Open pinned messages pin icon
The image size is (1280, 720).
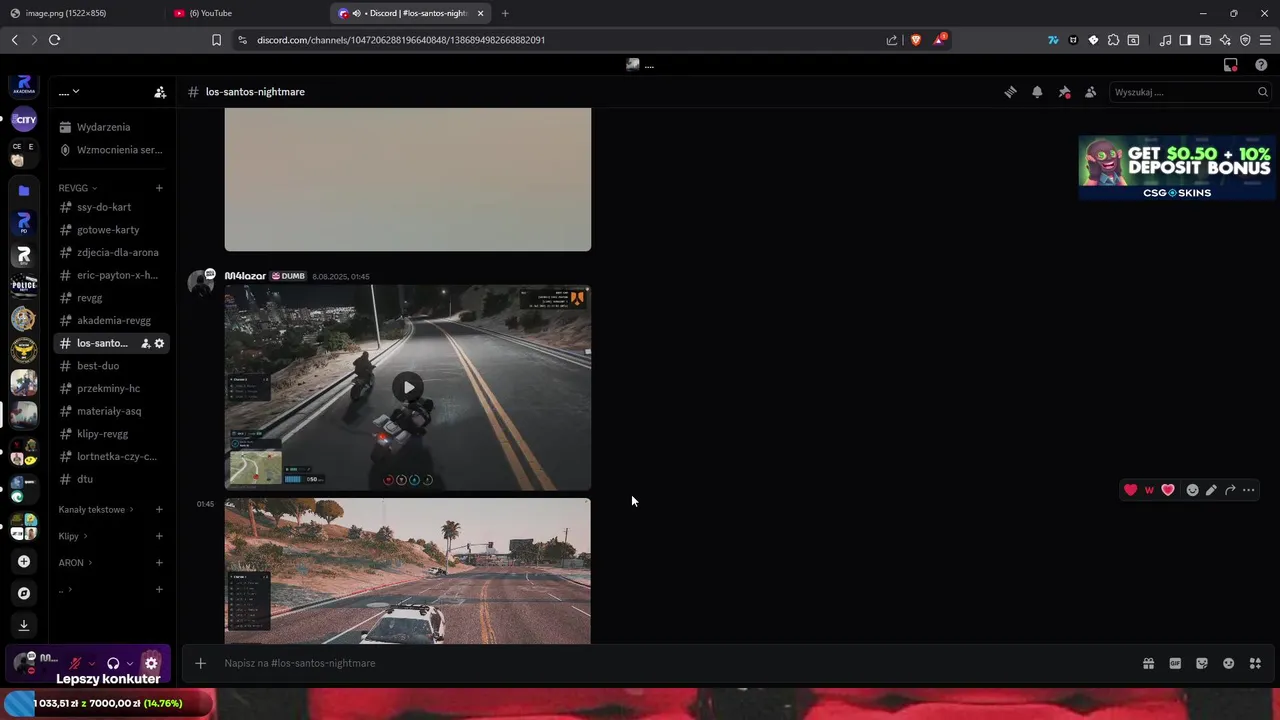pyautogui.click(x=1064, y=92)
